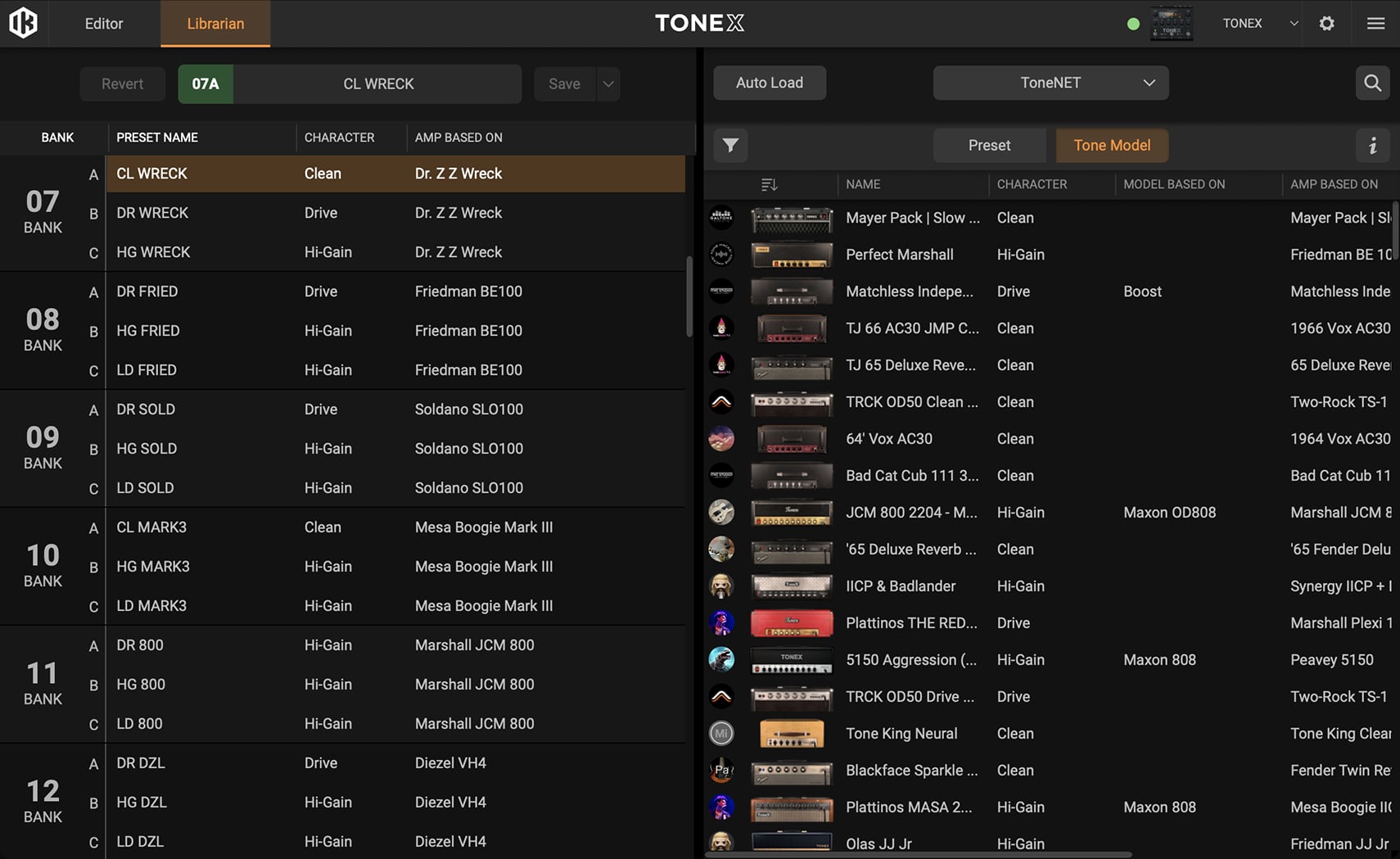Toggle the Auto Load button
Viewport: 1400px width, 859px height.
769,83
